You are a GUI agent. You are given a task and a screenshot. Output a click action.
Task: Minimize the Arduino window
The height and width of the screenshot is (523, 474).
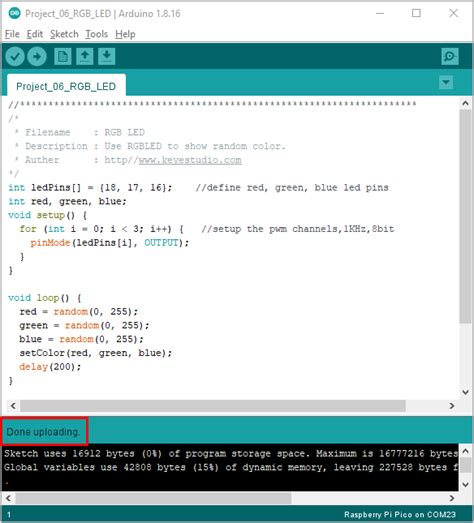click(x=380, y=13)
